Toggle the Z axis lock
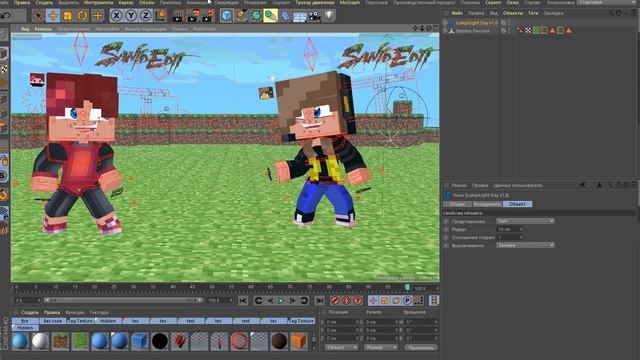The height and width of the screenshot is (360, 640). pos(145,16)
